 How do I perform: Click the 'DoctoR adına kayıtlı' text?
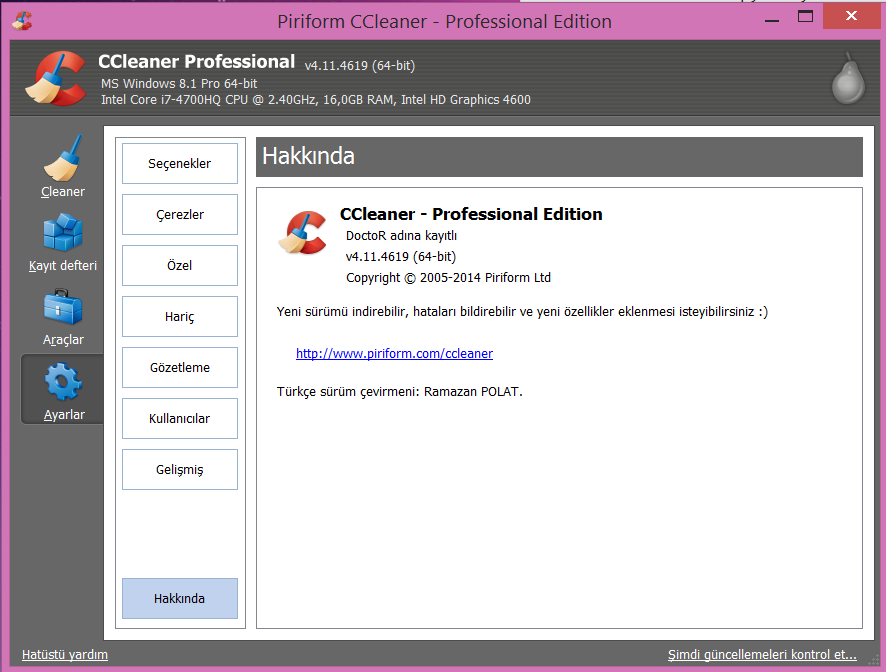401,236
